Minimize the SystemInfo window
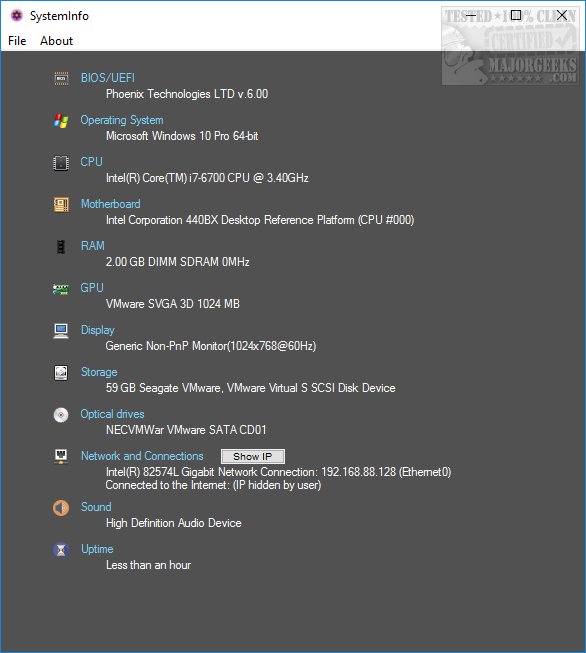Image resolution: width=586 pixels, height=653 pixels. 470,16
